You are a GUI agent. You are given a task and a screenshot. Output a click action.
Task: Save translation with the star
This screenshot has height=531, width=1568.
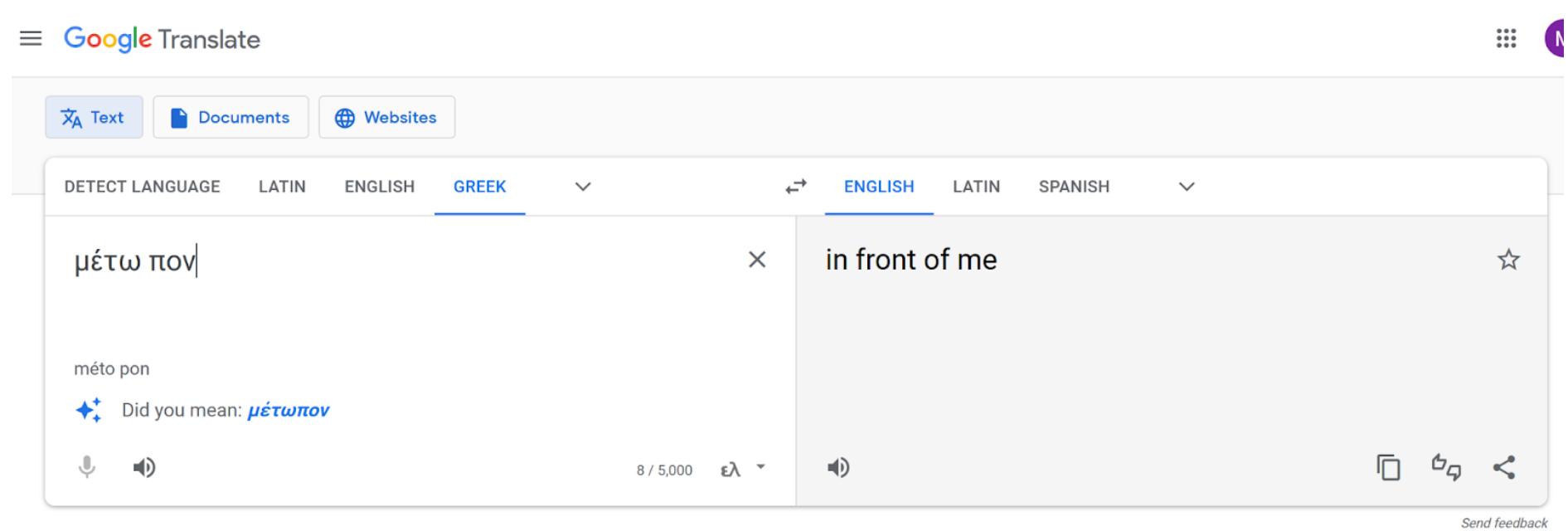pos(1508,261)
